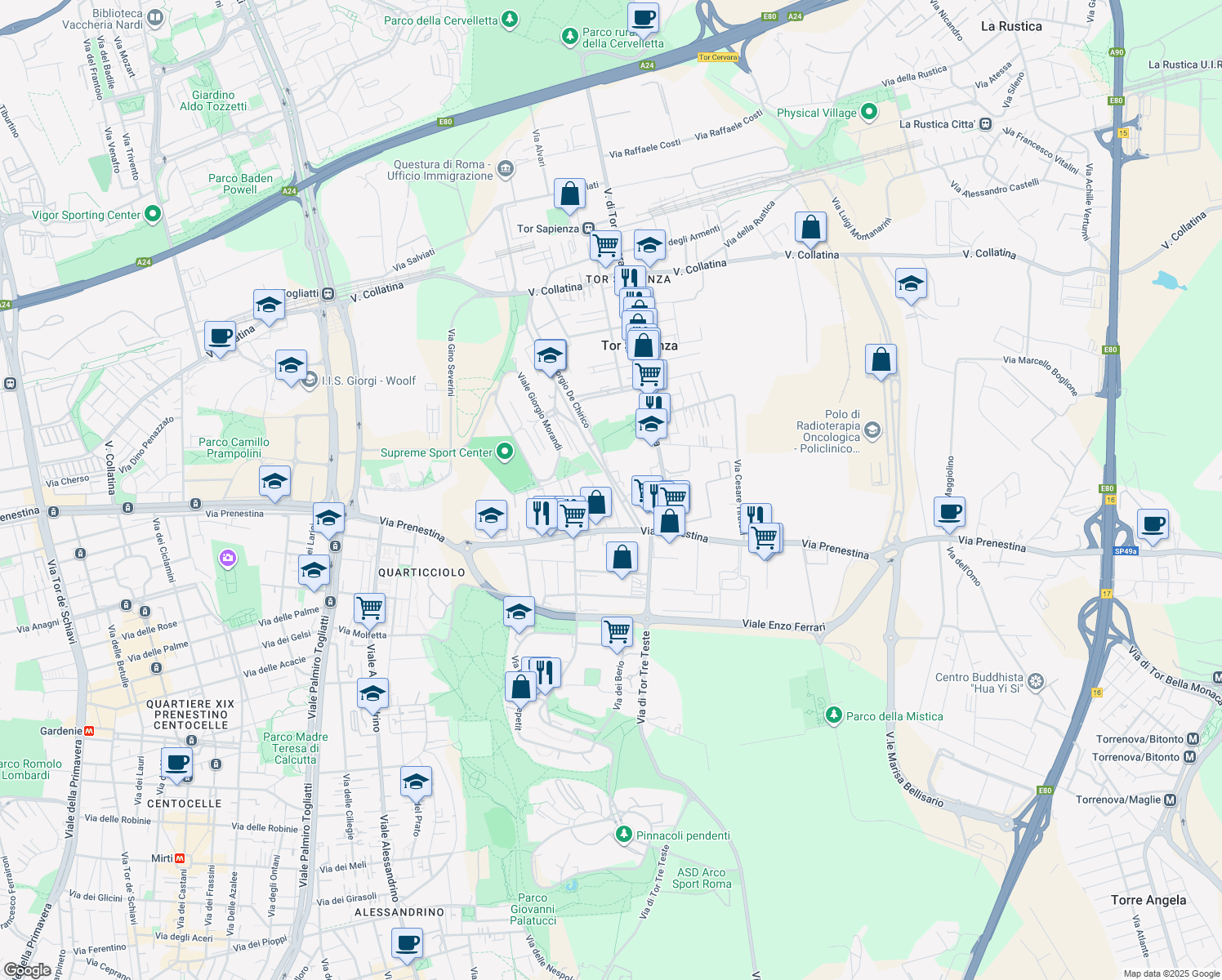Select the tree pin at Pinnacoli pendenti
This screenshot has height=980, width=1222.
[623, 835]
